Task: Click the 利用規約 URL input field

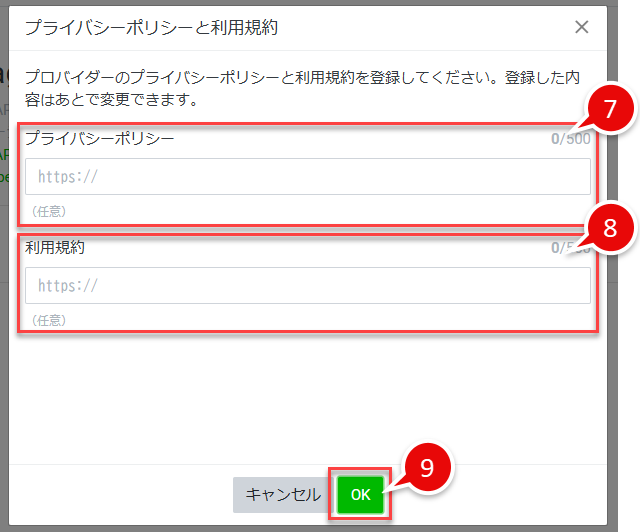Action: (x=308, y=285)
